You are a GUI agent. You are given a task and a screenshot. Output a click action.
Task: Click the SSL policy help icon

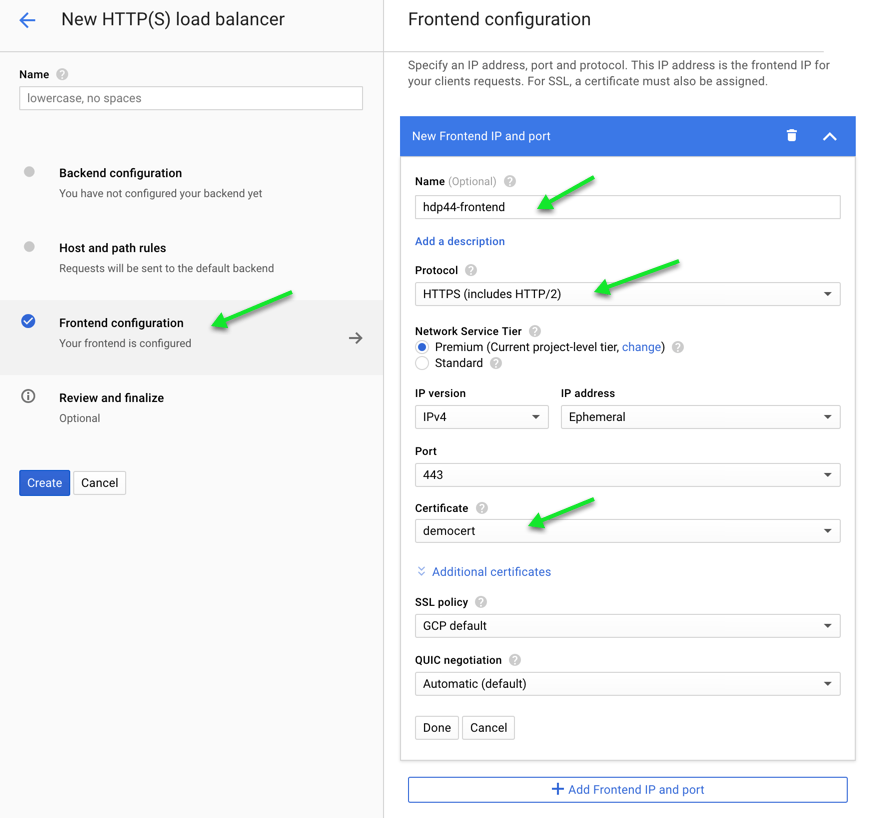481,602
